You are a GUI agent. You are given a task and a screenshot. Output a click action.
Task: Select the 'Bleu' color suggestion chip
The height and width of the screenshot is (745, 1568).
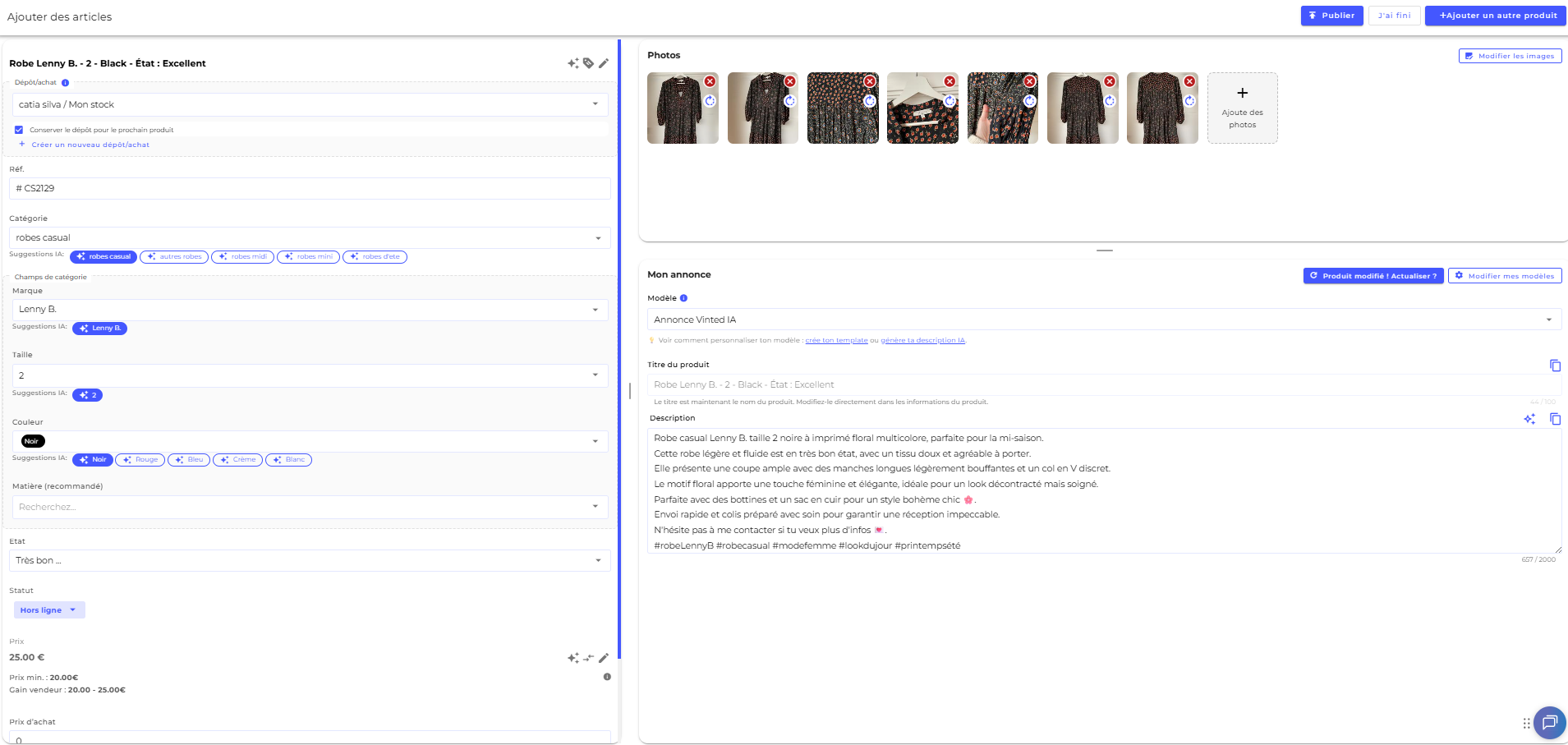[x=189, y=460]
